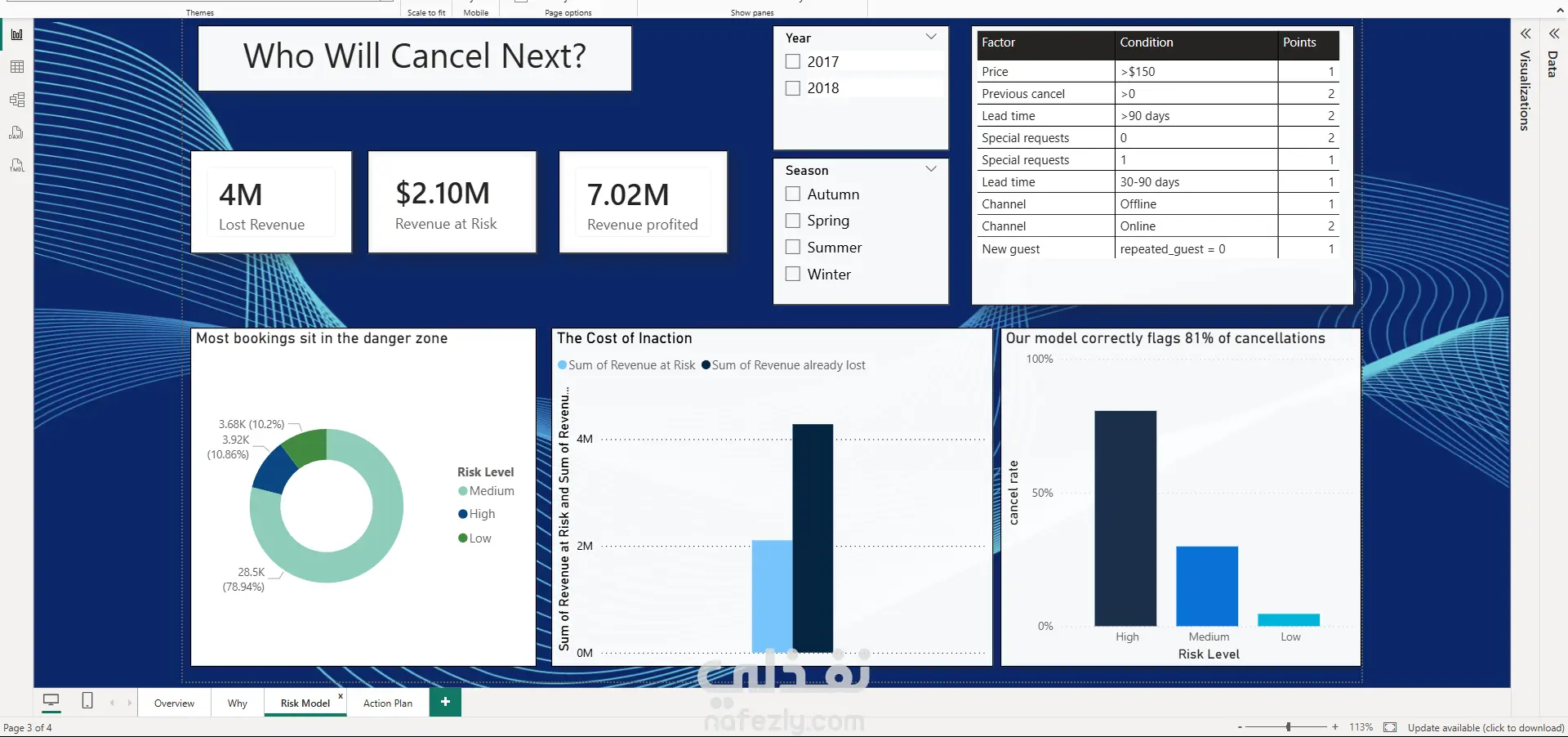Open TMDL view icon in sidebar
1568x737 pixels.
17,165
